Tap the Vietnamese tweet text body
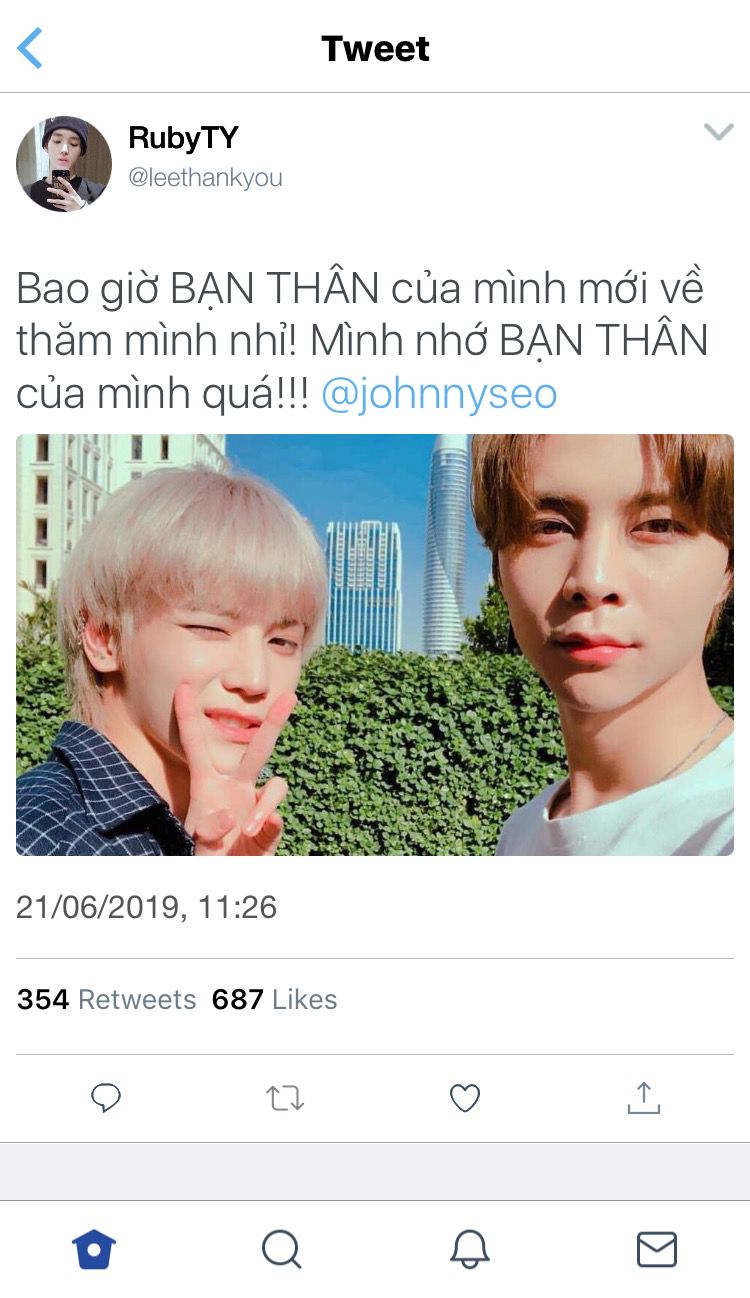The height and width of the screenshot is (1298, 750). [x=362, y=342]
